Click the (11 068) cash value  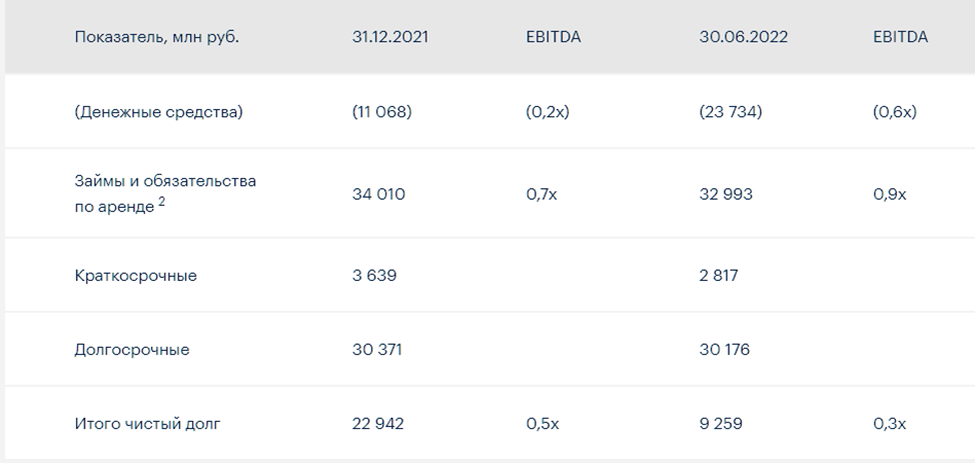(x=382, y=112)
